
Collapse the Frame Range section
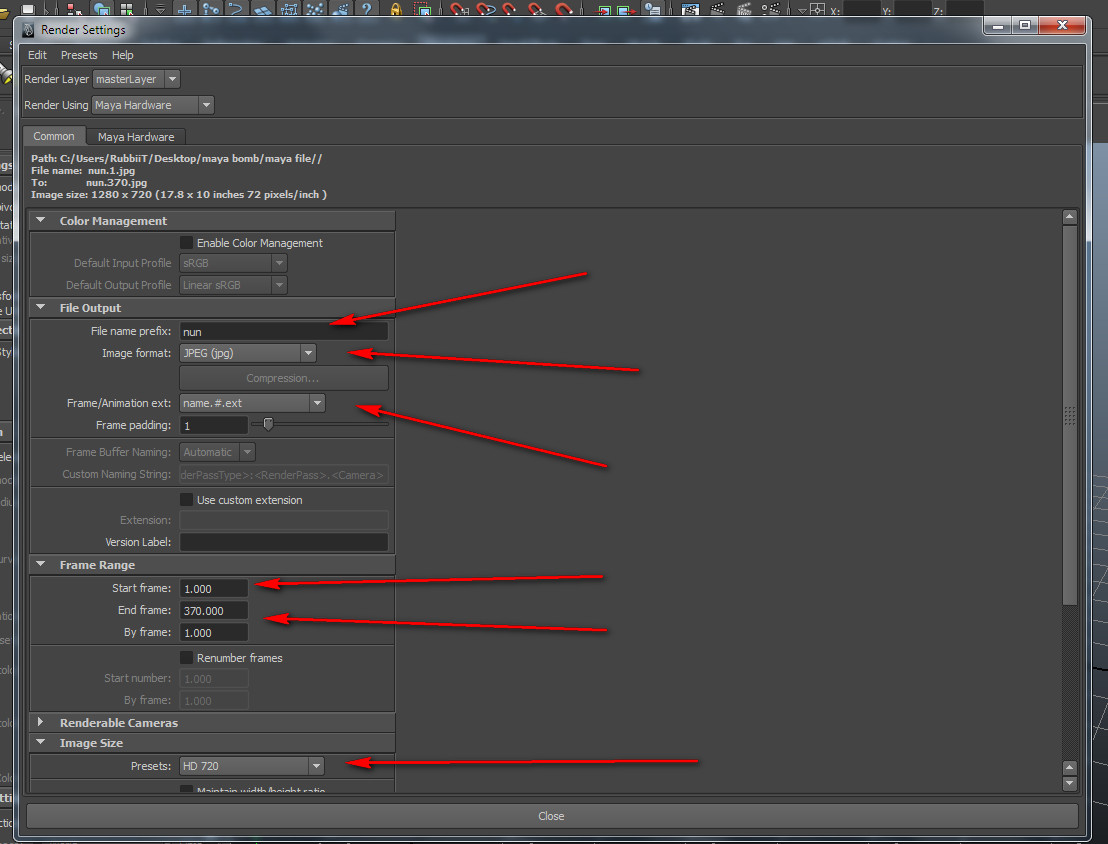[40, 564]
